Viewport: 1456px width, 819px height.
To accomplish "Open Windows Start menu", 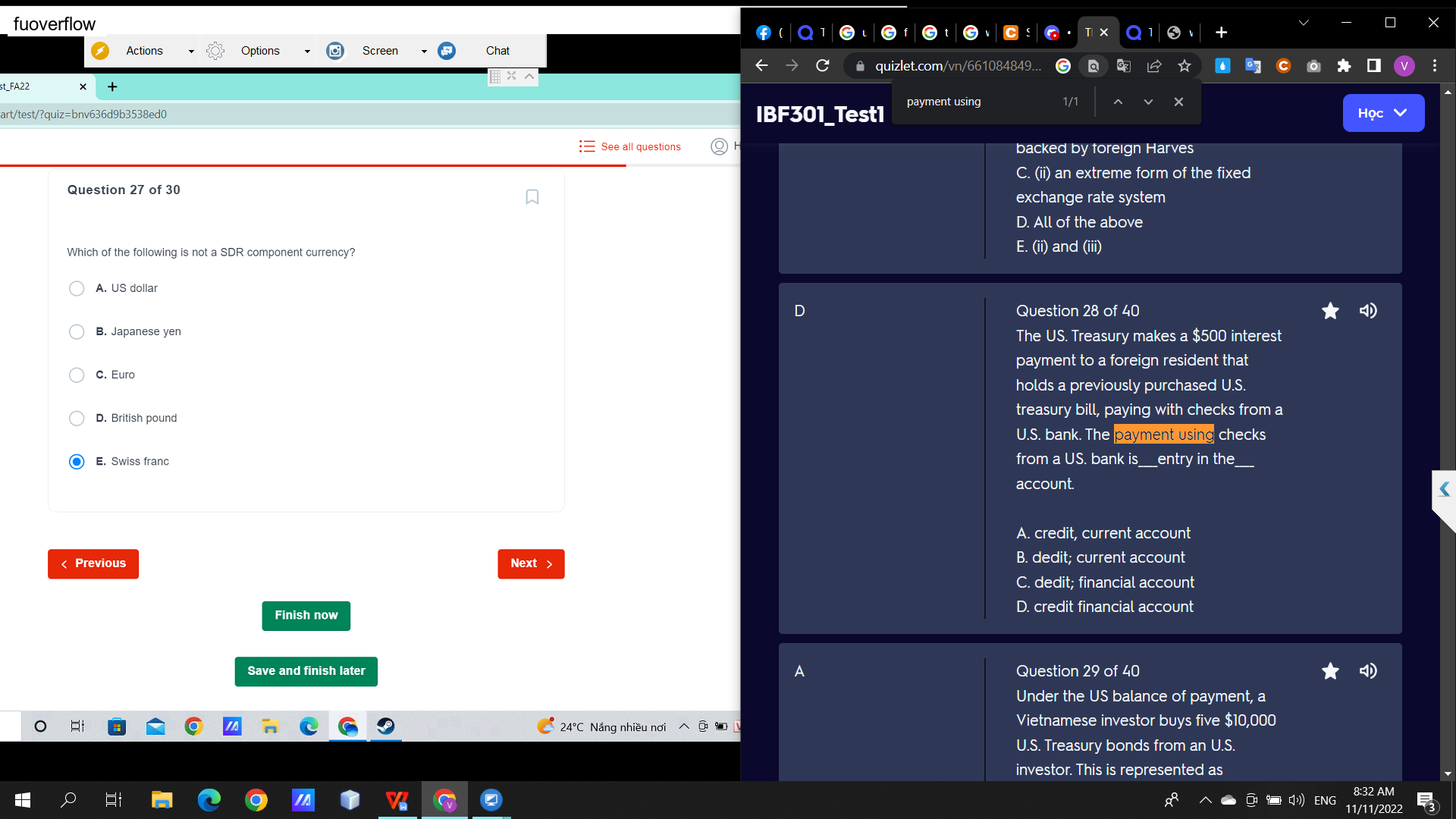I will pyautogui.click(x=23, y=800).
